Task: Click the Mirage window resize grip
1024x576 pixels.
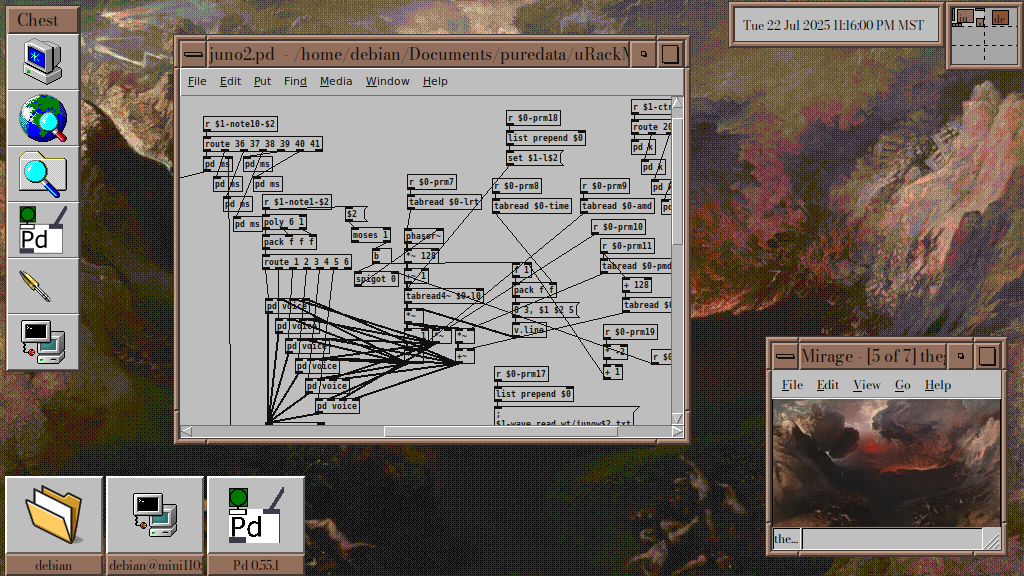Action: point(991,539)
